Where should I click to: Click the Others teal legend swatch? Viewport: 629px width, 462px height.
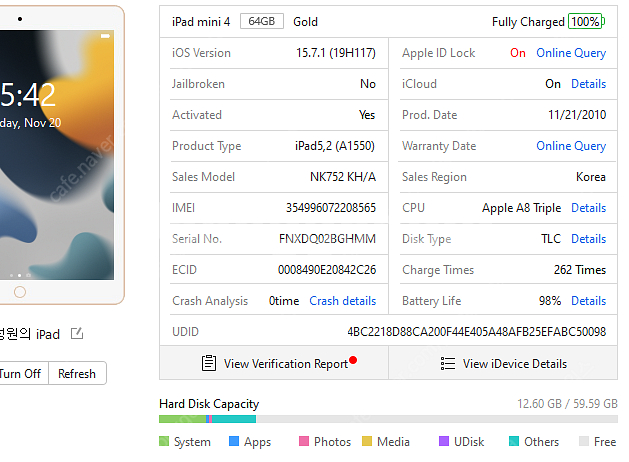coord(514,441)
